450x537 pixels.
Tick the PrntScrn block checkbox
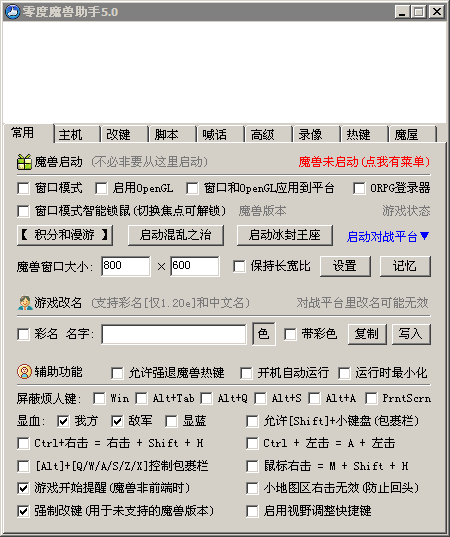tap(371, 398)
